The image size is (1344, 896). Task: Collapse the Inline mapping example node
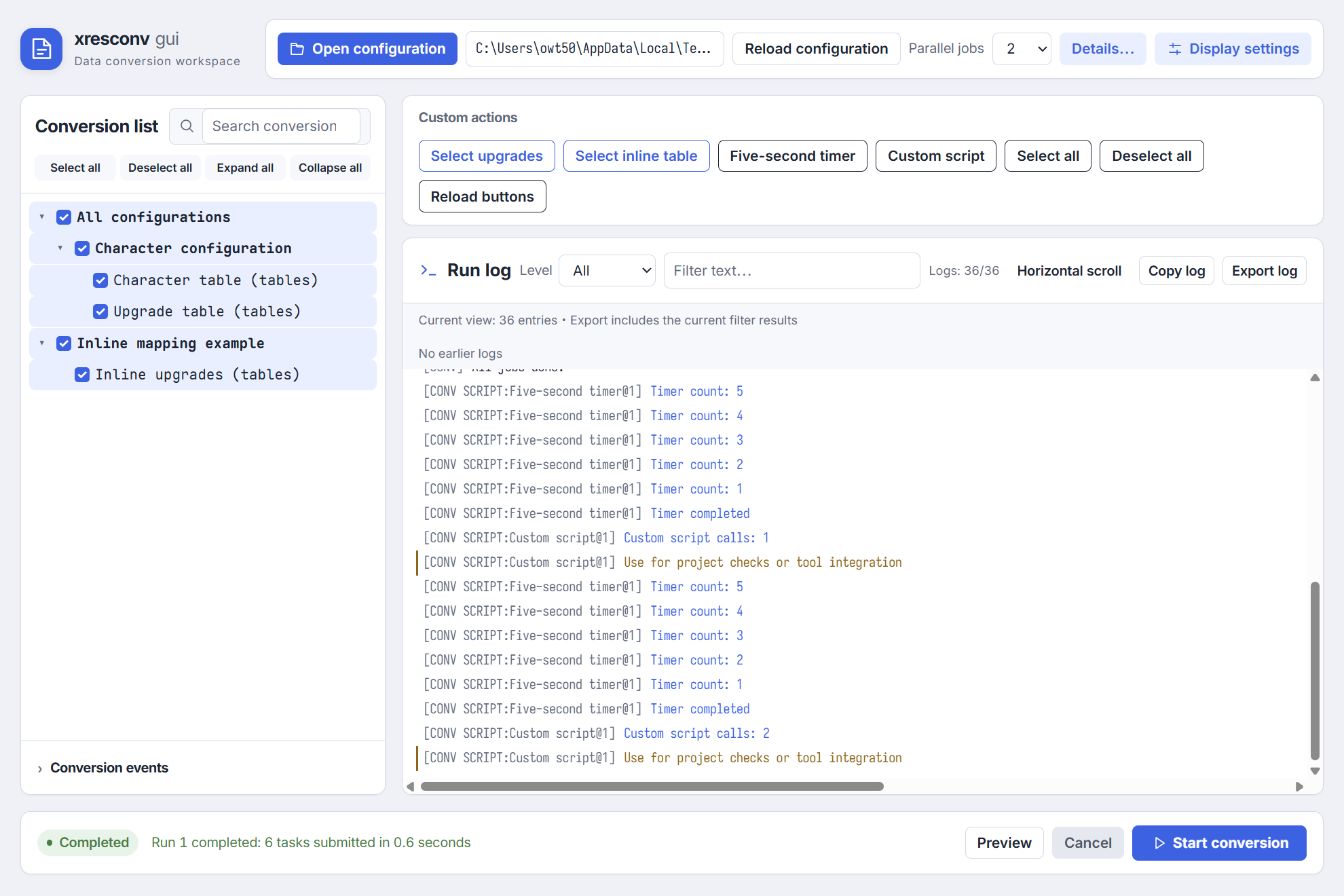(x=42, y=343)
